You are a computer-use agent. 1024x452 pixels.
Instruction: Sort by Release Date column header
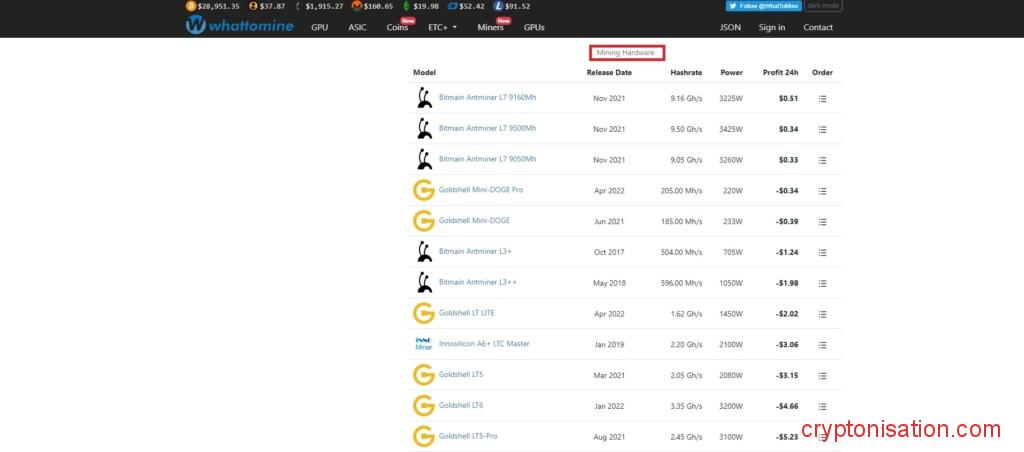(x=609, y=73)
